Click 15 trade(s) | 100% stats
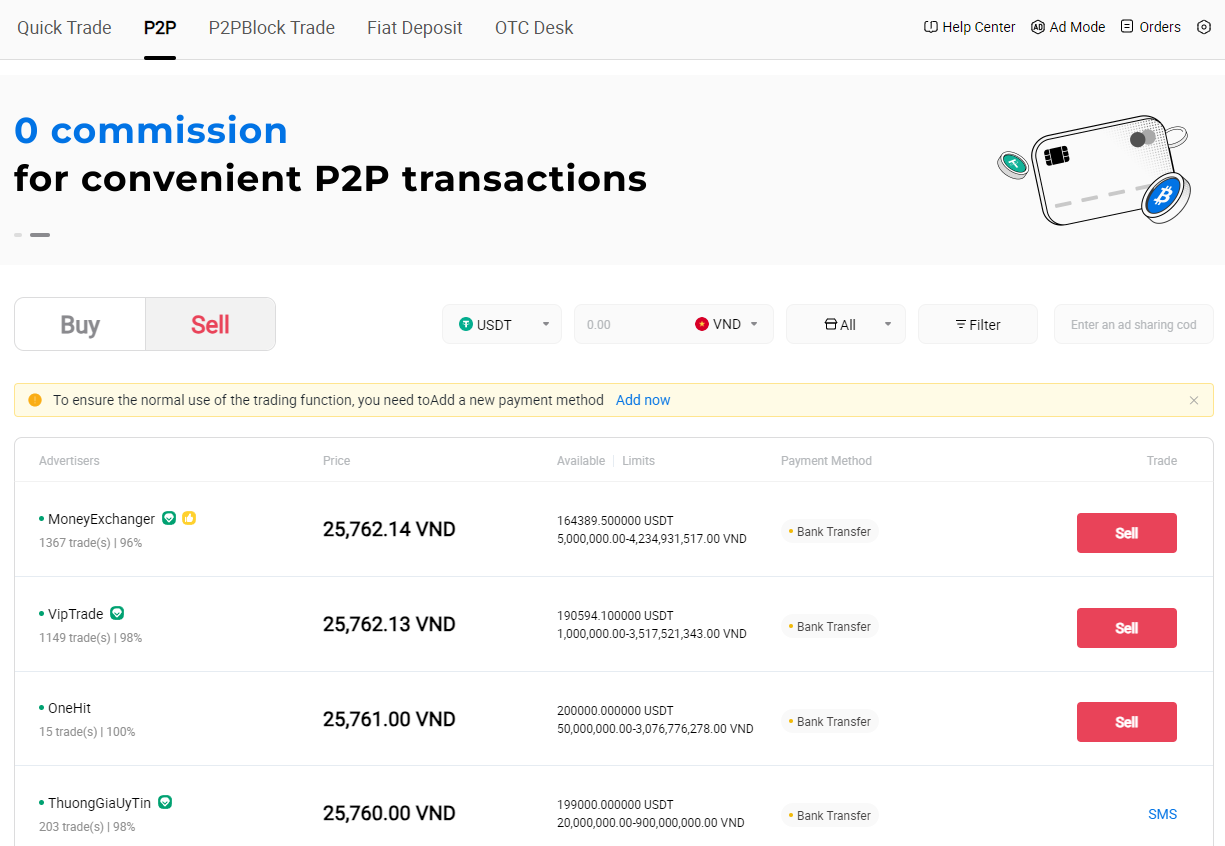The width and height of the screenshot is (1225, 846). 87,732
